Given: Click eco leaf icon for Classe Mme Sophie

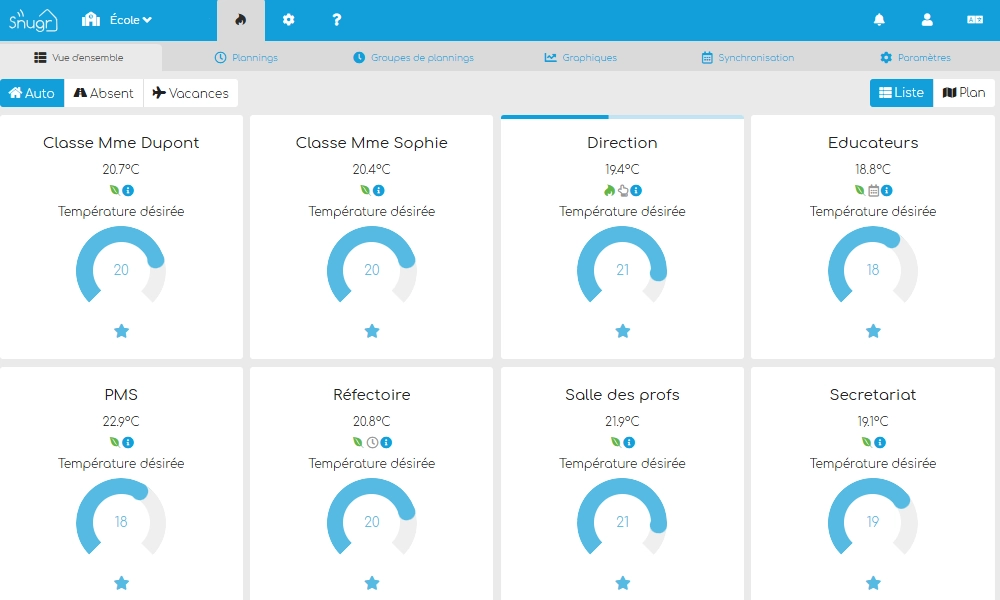Looking at the screenshot, I should (365, 189).
